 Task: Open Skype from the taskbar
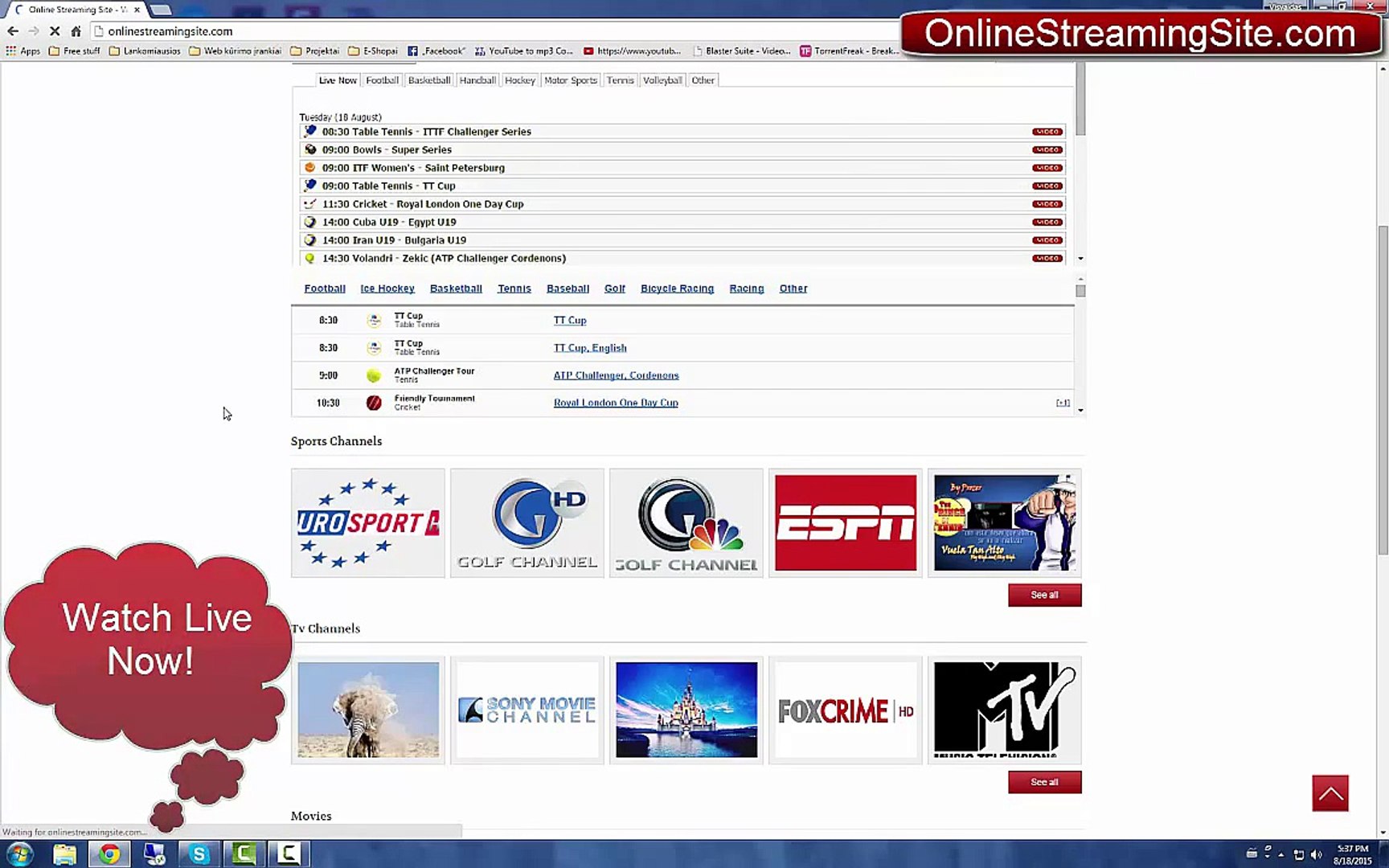(198, 854)
